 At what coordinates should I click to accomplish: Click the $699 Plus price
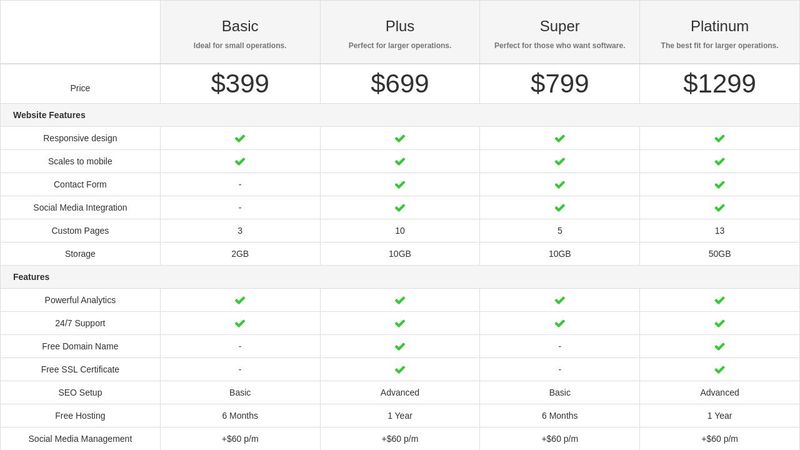coord(400,84)
